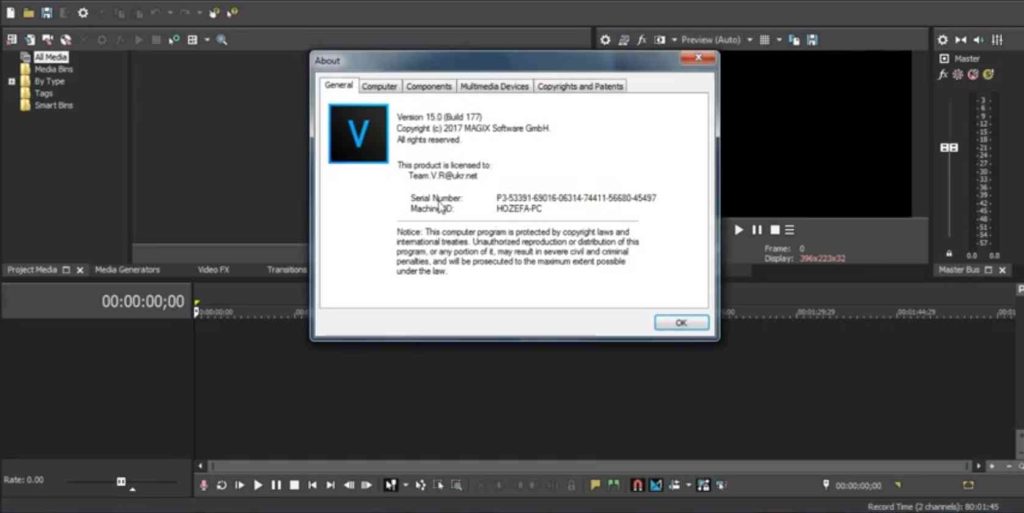1024x513 pixels.
Task: Switch to Components tab in About dialog
Action: pyautogui.click(x=428, y=86)
